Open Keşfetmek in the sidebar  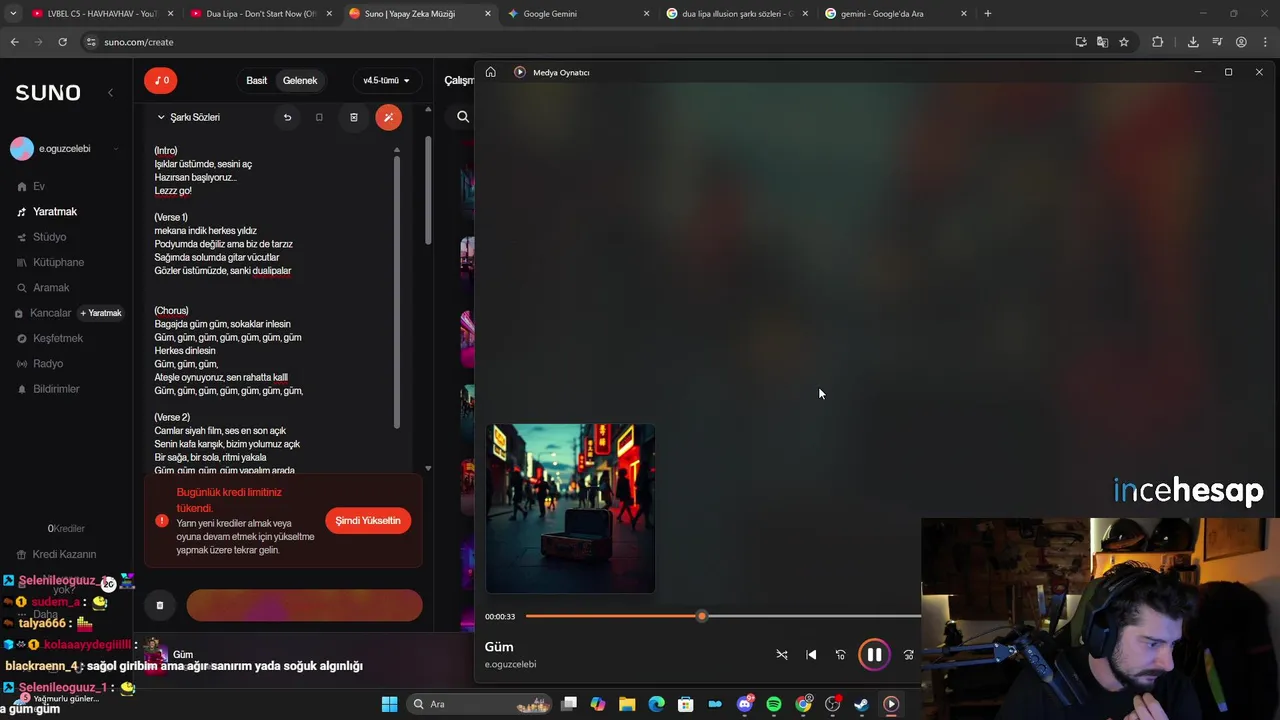(58, 338)
